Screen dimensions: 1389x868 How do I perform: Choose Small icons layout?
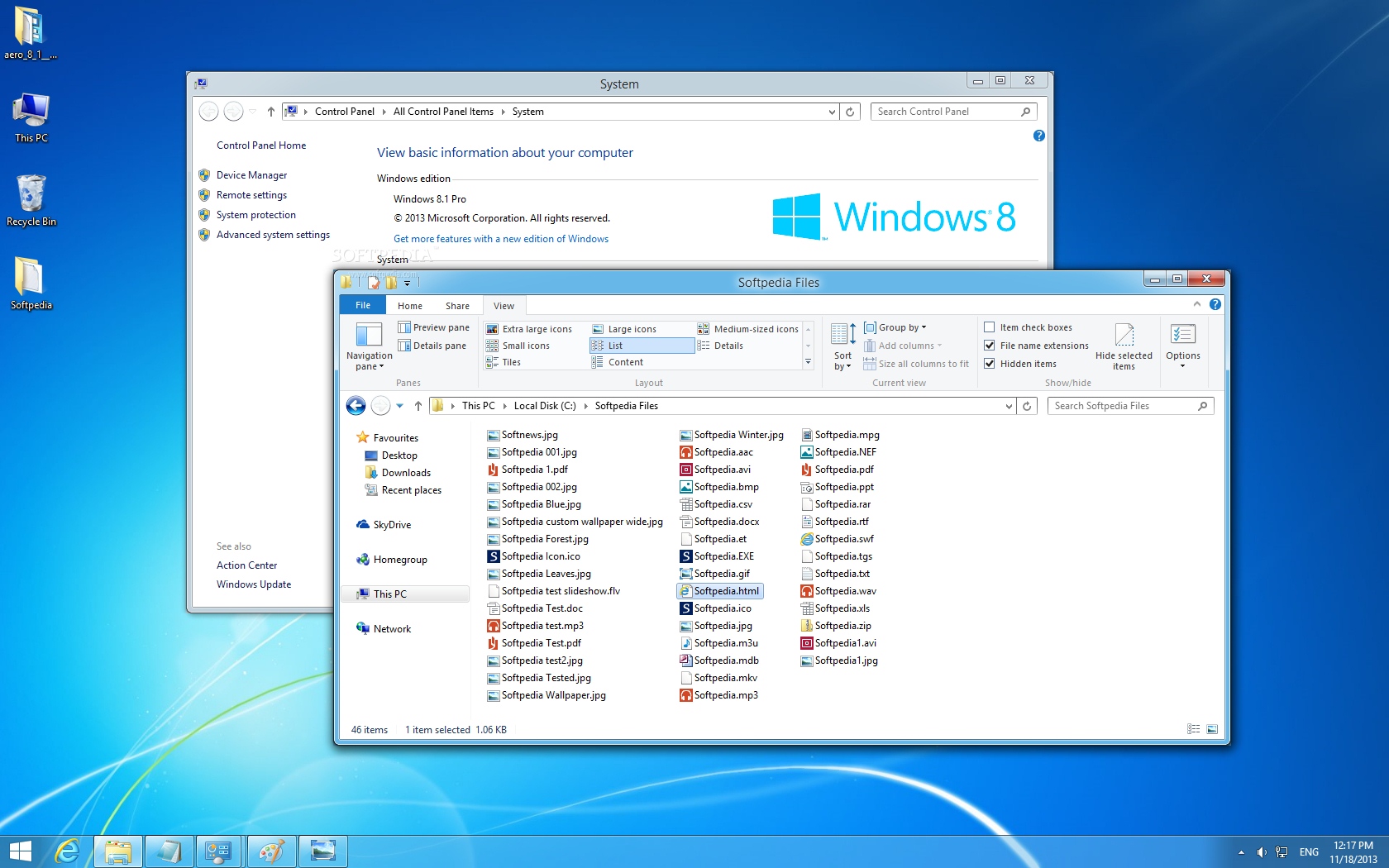click(518, 346)
